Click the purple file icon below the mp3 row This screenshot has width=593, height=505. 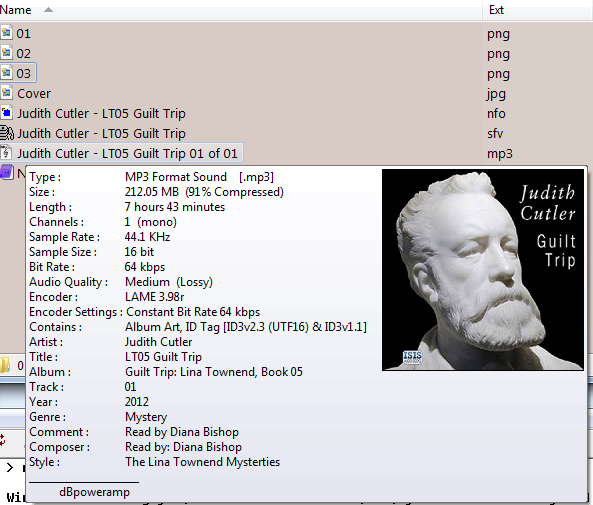tap(6, 172)
